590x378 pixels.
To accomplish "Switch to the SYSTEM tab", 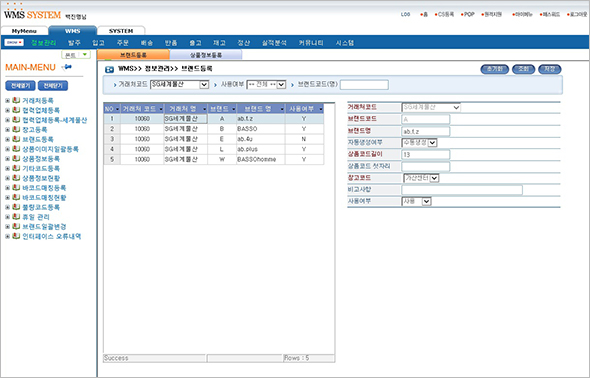I will [121, 31].
